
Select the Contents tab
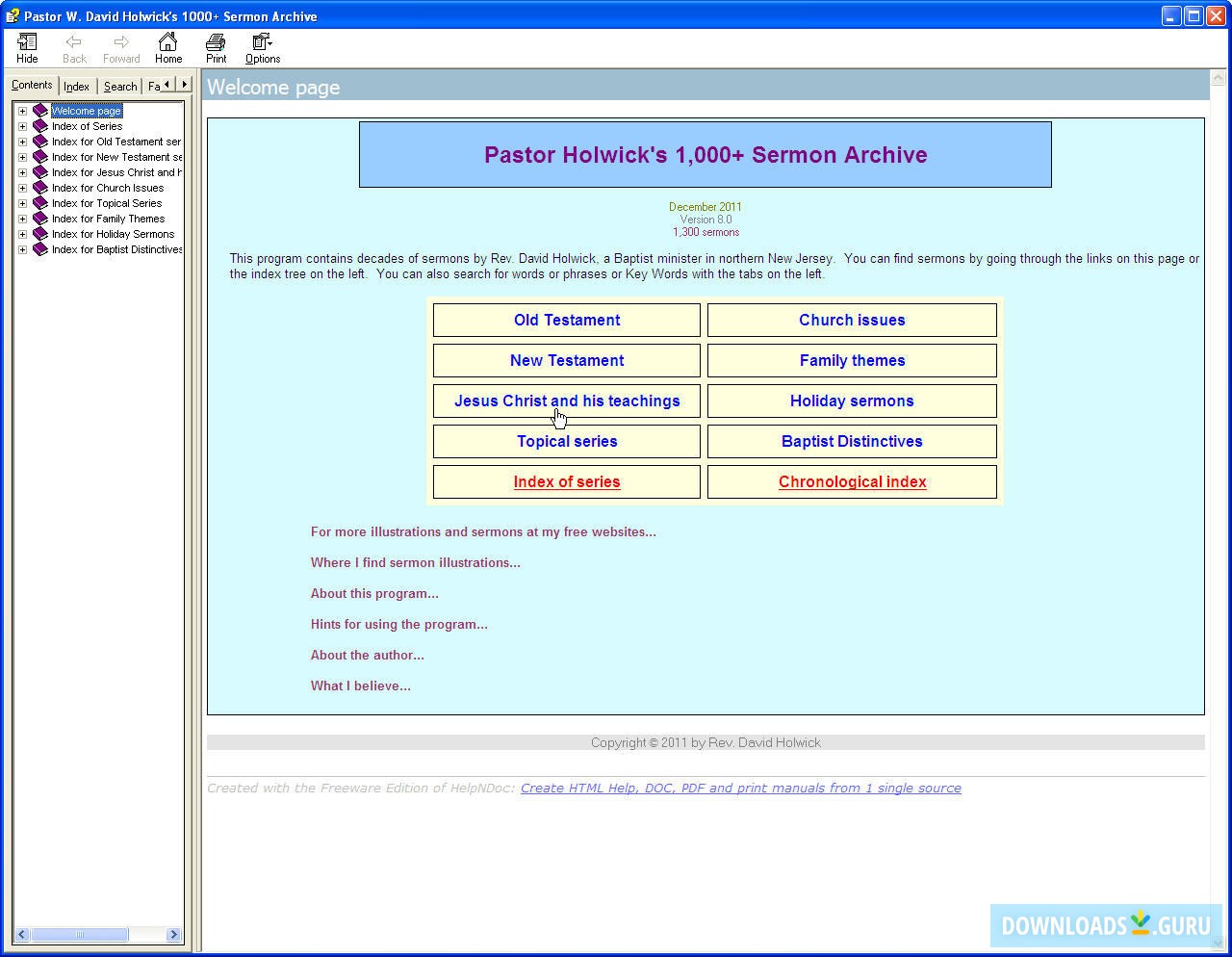click(32, 85)
